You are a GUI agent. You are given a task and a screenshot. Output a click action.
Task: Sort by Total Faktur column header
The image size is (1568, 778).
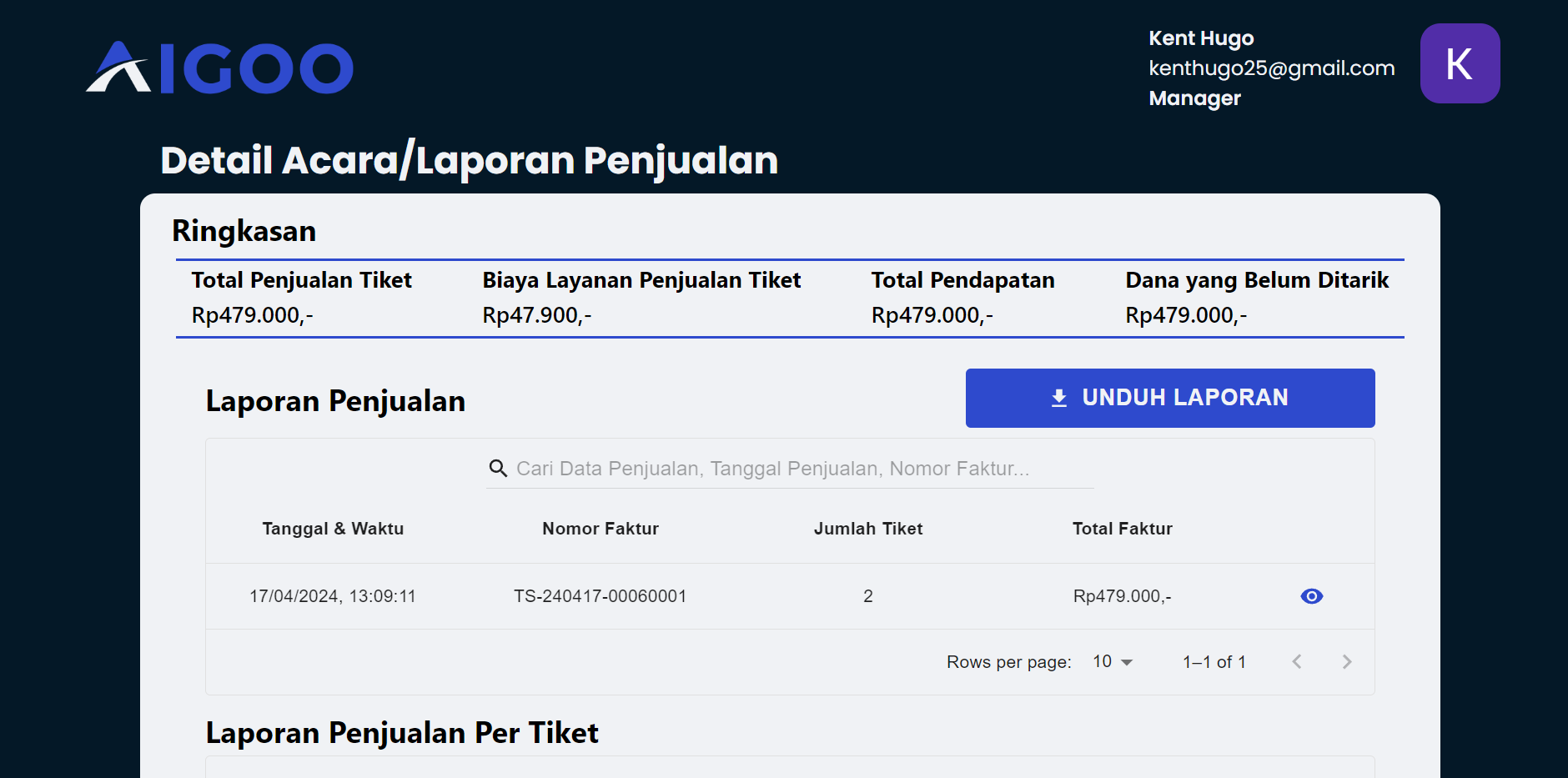coord(1123,529)
